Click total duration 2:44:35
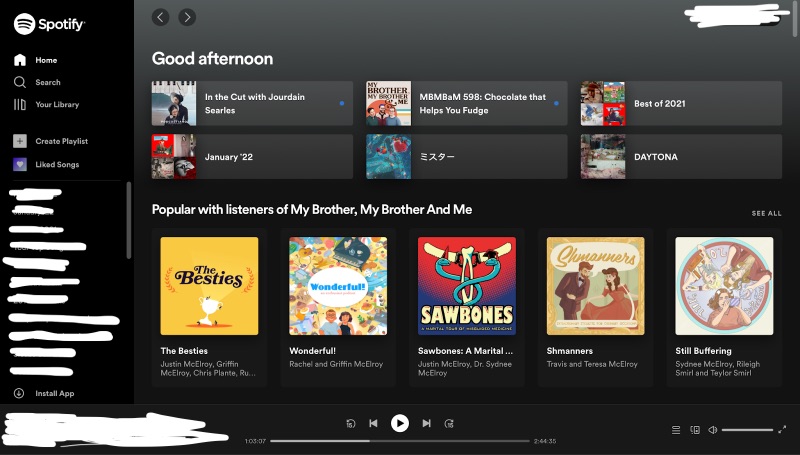 (x=545, y=441)
